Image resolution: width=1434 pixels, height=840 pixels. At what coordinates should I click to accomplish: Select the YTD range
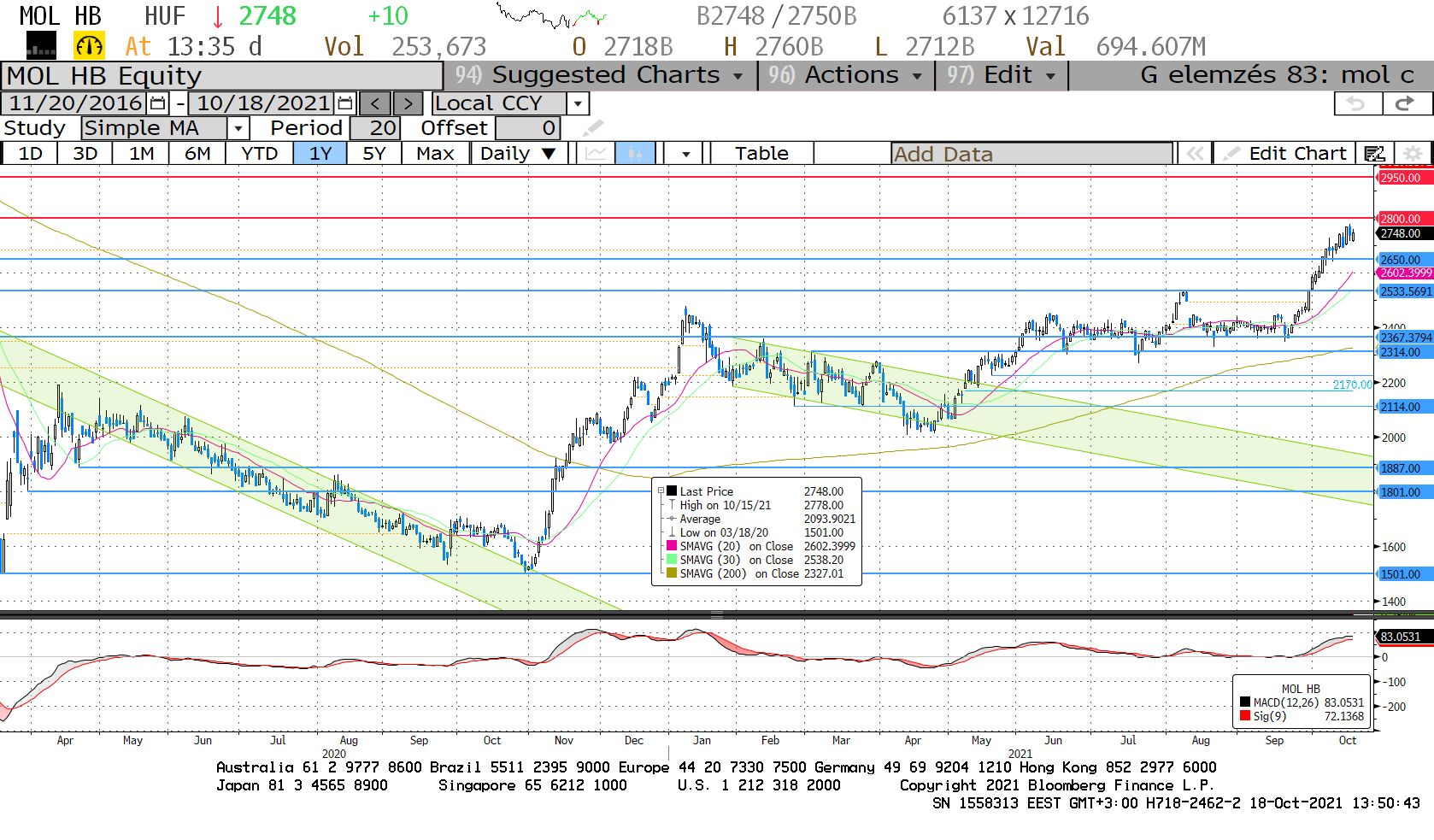[x=259, y=154]
